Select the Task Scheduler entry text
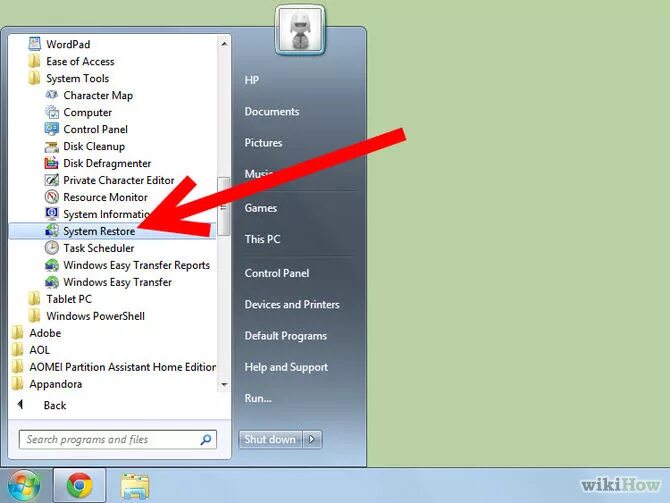 point(99,248)
